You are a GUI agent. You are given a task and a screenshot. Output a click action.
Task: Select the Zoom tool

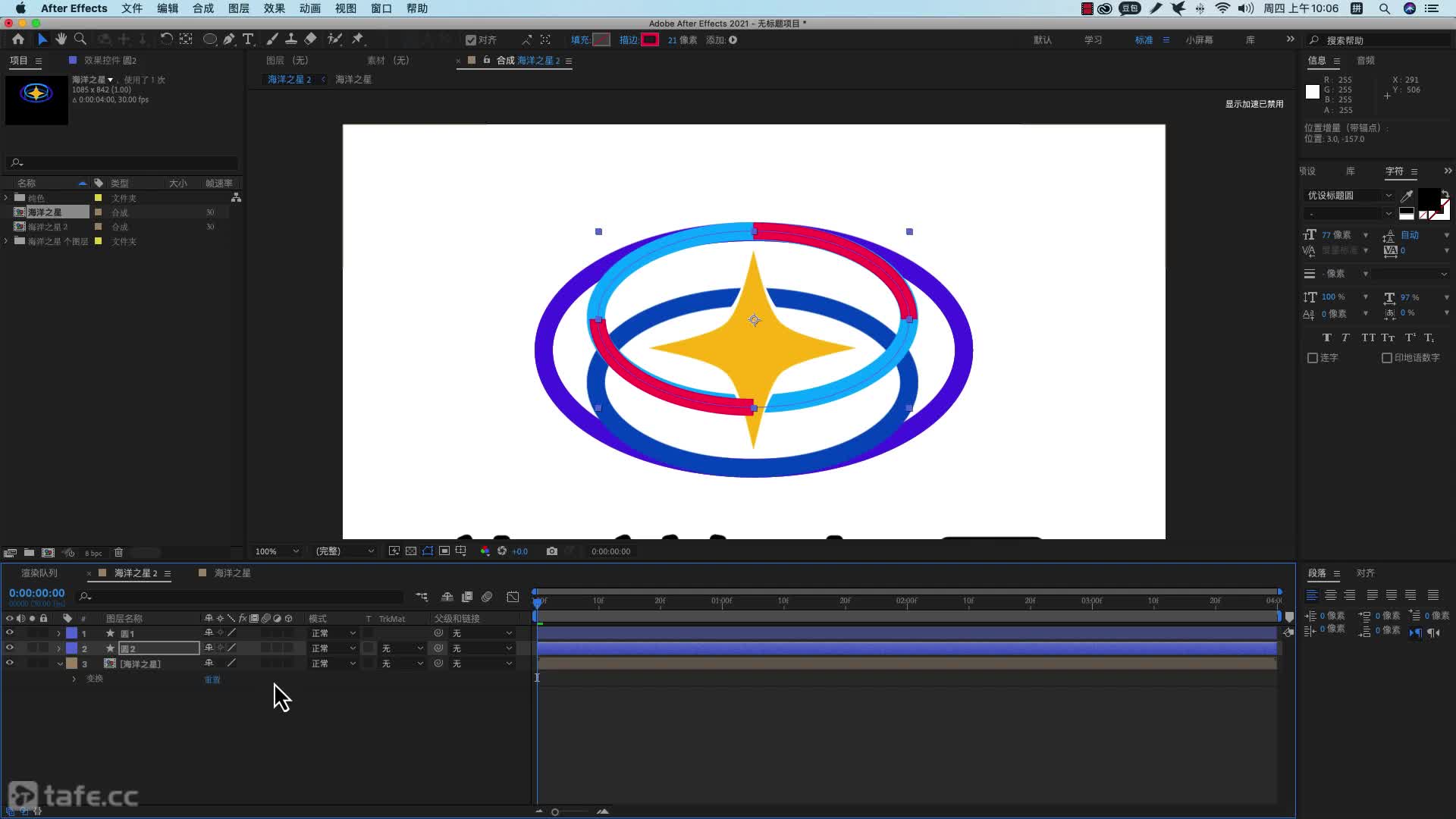[x=80, y=39]
